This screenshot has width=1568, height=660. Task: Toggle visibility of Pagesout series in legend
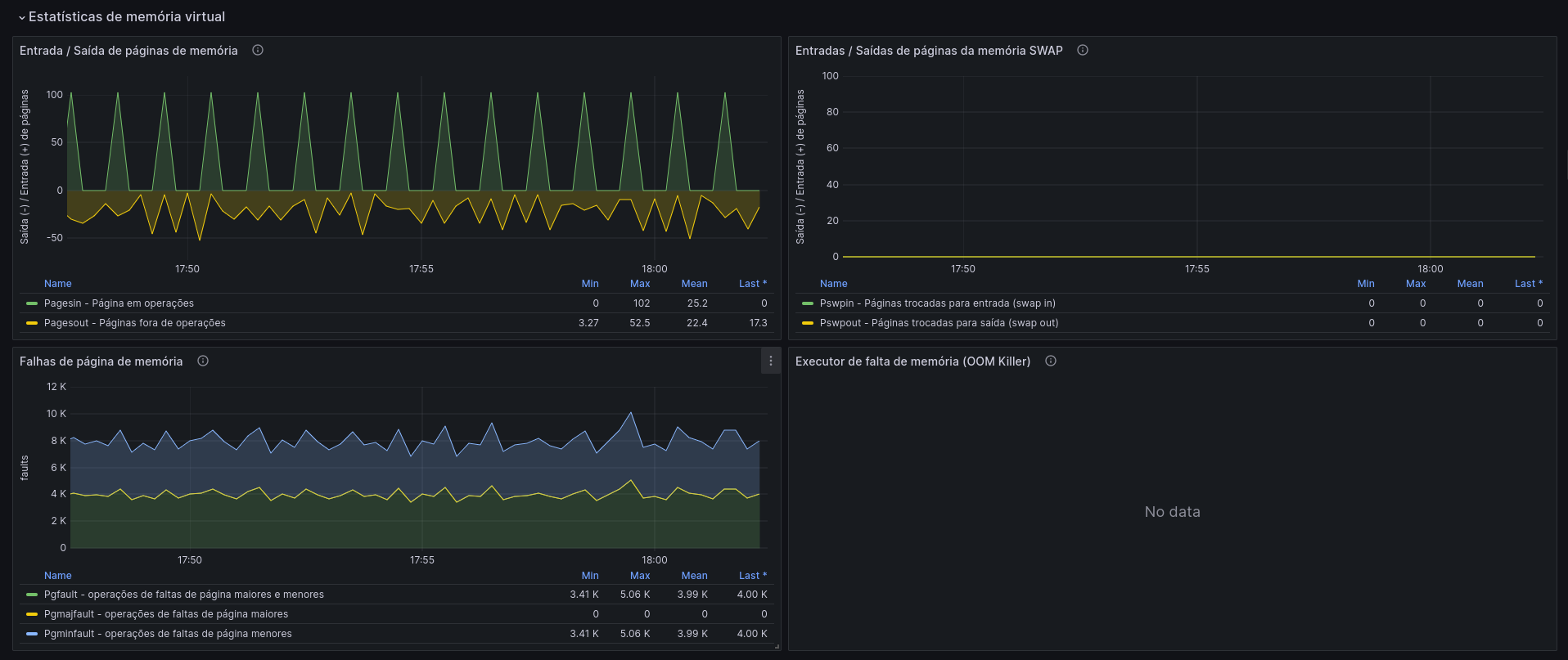tap(134, 323)
